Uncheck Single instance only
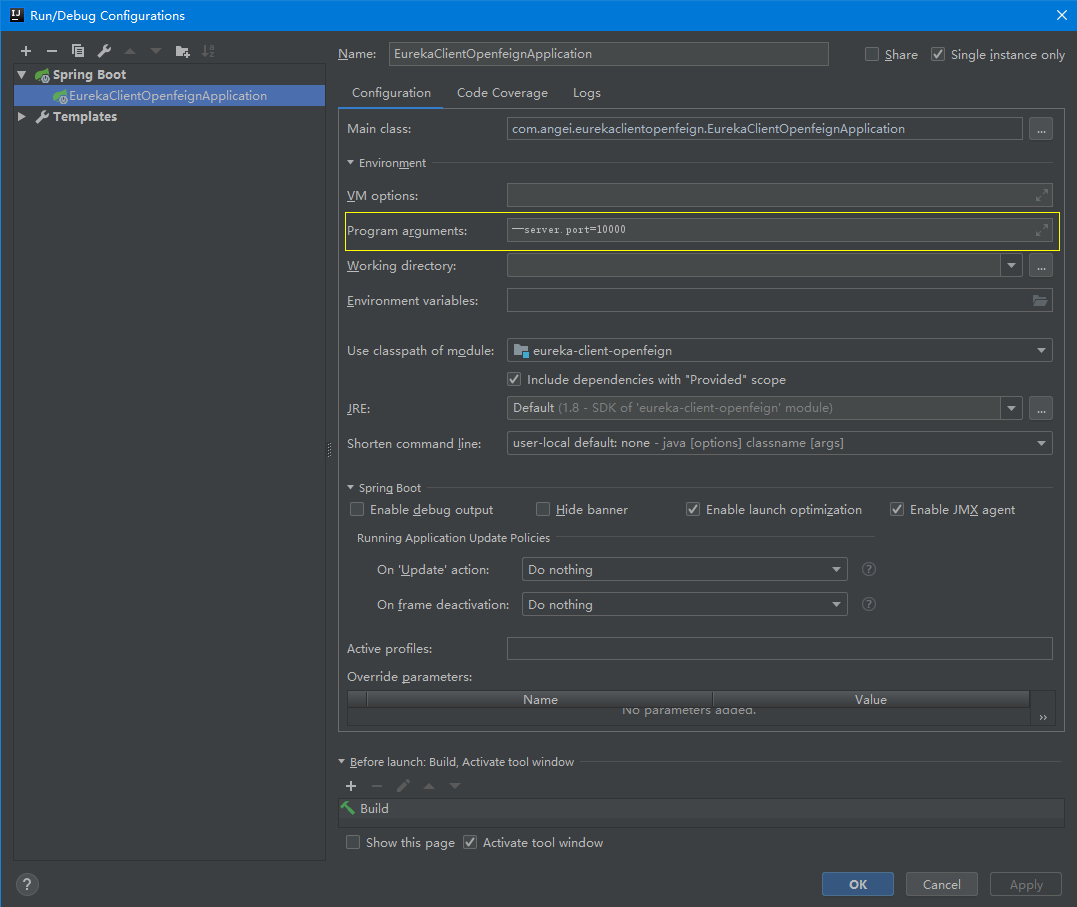Screen dimensions: 1077x907 click(x=938, y=55)
